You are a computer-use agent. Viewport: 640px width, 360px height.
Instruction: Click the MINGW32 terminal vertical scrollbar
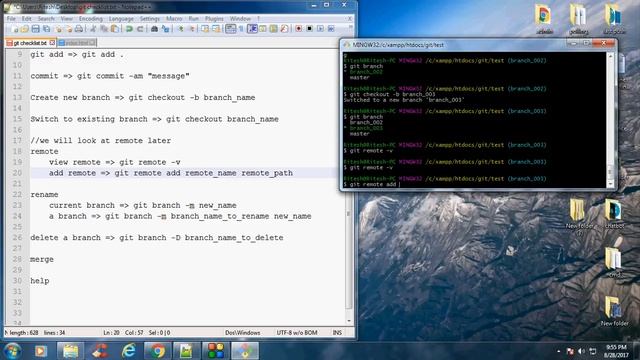[611, 120]
